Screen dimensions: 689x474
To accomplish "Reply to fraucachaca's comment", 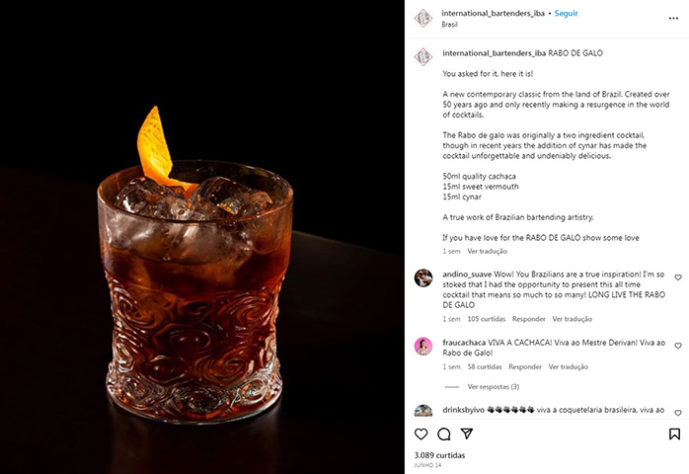I will 525,366.
